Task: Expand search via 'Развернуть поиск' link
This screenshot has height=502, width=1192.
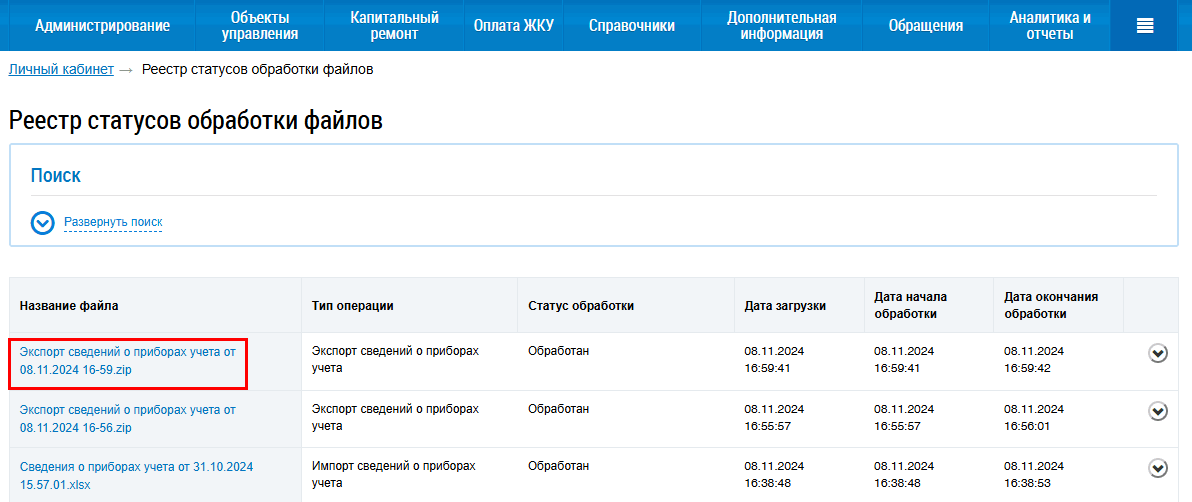Action: 113,222
